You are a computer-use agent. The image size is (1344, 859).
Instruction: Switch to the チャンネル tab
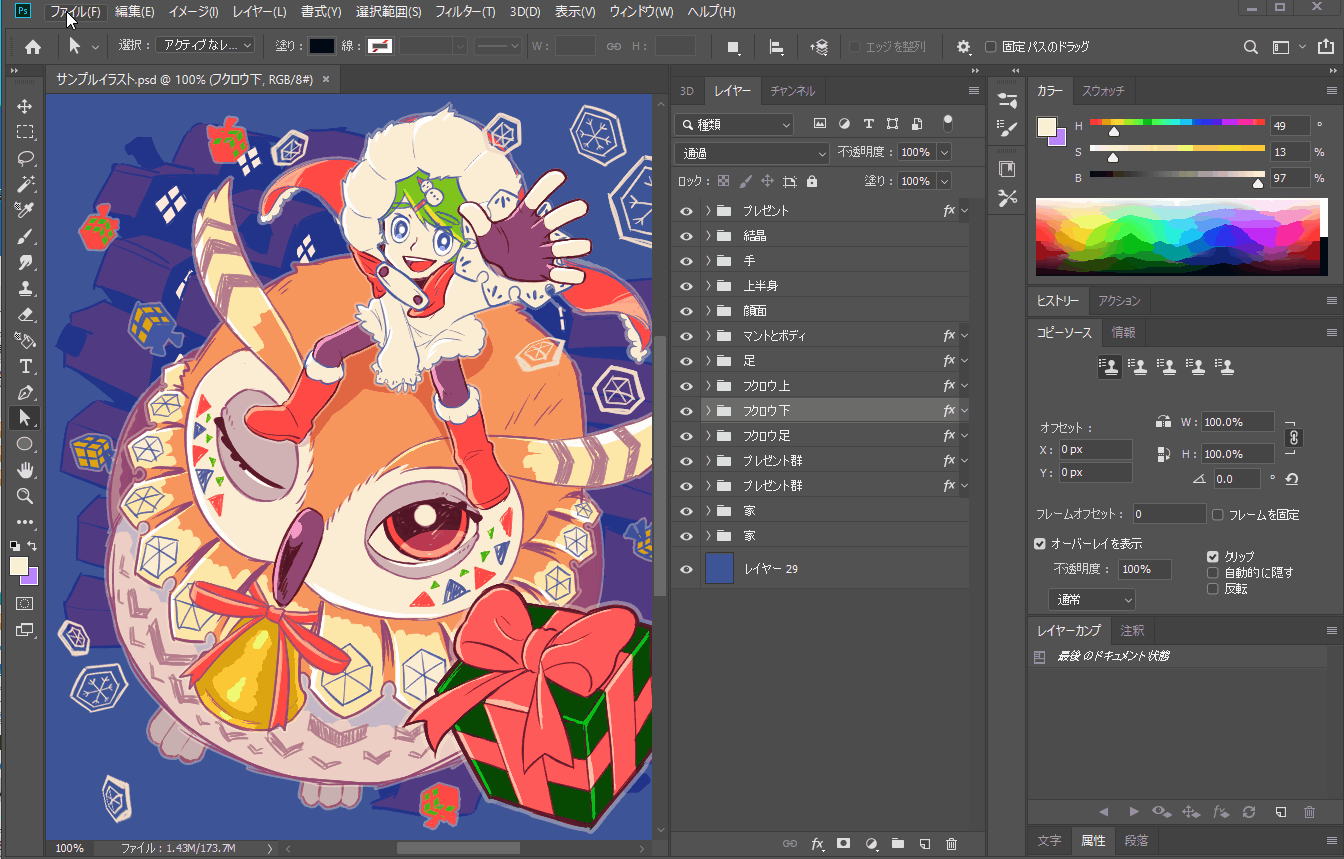(792, 91)
